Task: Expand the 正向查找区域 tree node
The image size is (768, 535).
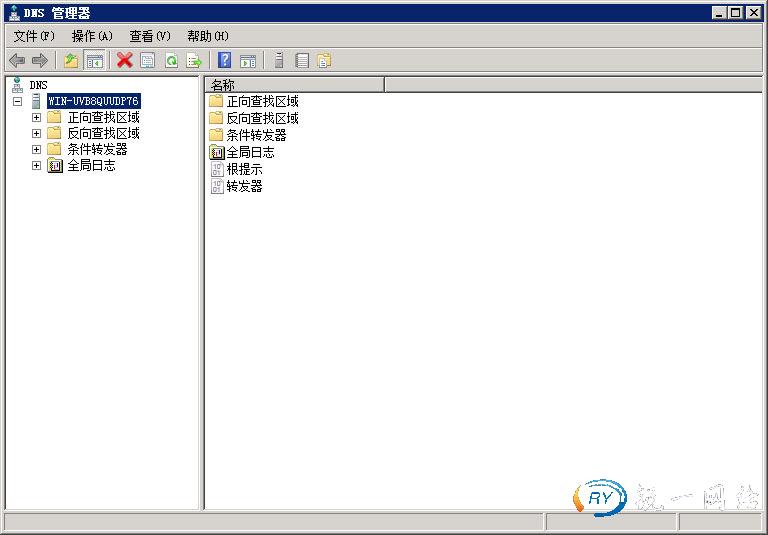Action: [37, 117]
